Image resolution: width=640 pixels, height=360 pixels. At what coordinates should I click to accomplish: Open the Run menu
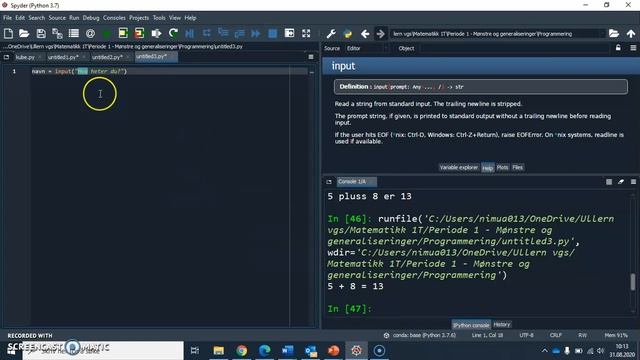point(74,18)
